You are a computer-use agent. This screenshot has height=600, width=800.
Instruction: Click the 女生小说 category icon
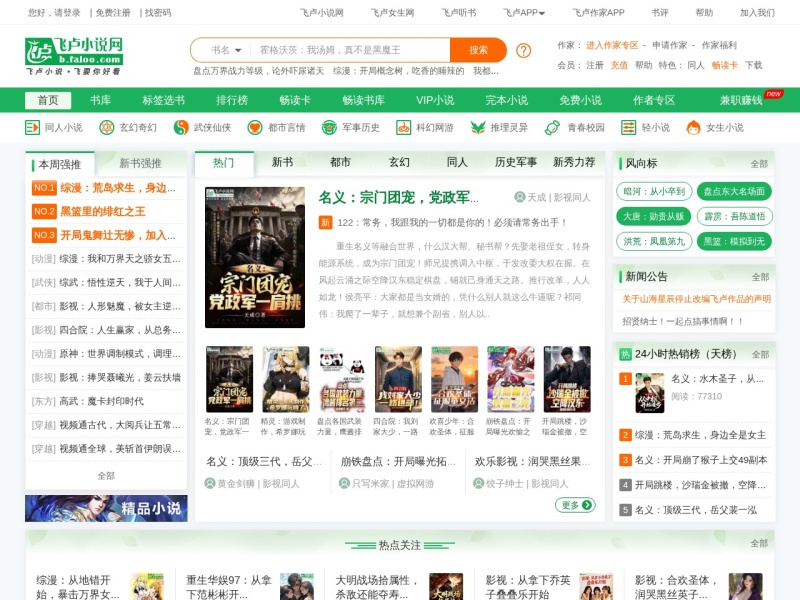coord(693,127)
